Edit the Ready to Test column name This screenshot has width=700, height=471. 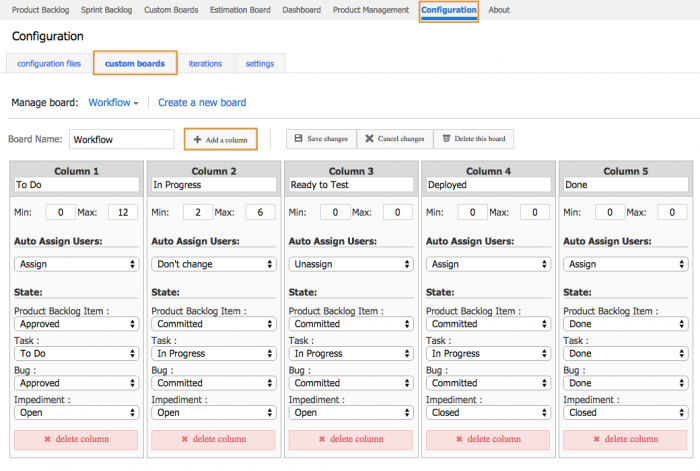click(x=350, y=185)
